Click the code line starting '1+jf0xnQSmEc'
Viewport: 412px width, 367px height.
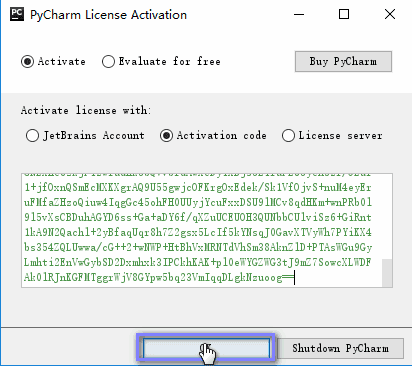198,187
